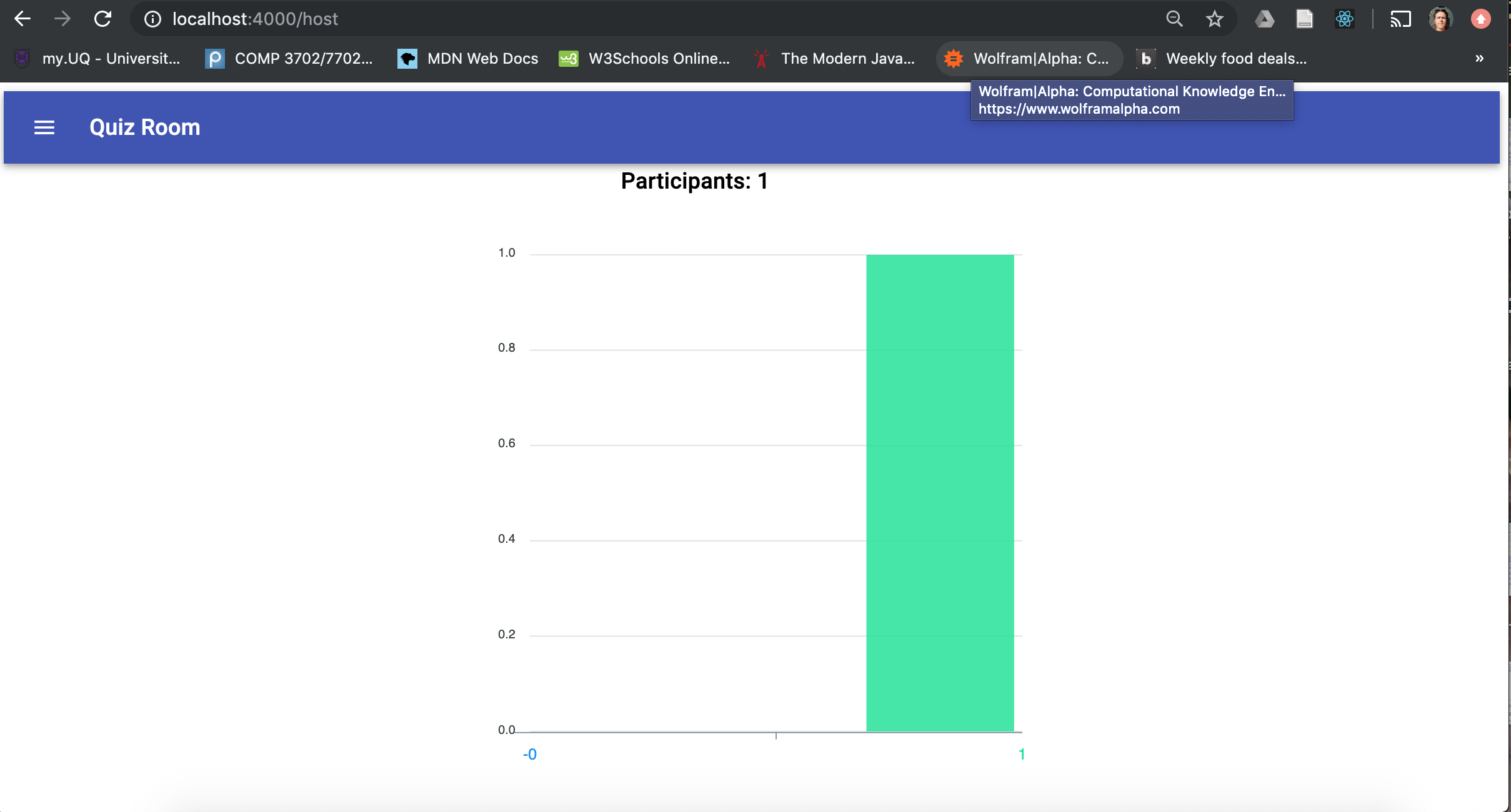Click the green '1' x-axis label
The width and height of the screenshot is (1511, 812).
tap(1021, 755)
